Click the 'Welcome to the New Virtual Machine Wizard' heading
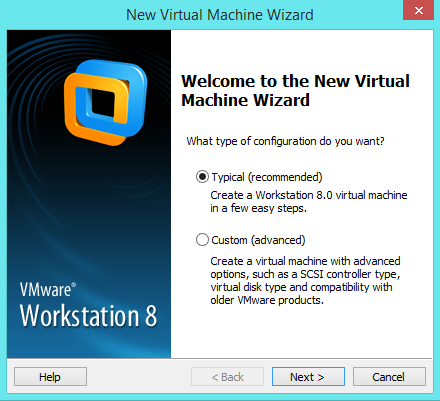The width and height of the screenshot is (440, 401). 295,90
